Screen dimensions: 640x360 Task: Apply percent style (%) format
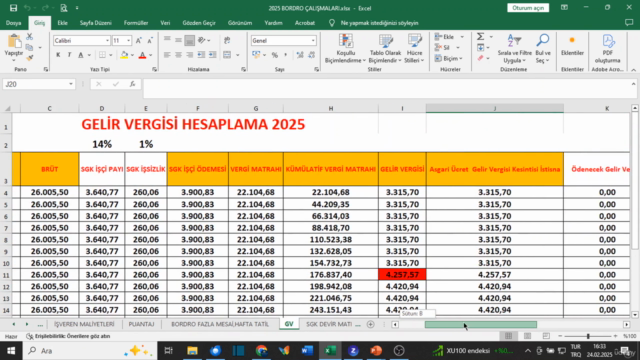(x=275, y=55)
